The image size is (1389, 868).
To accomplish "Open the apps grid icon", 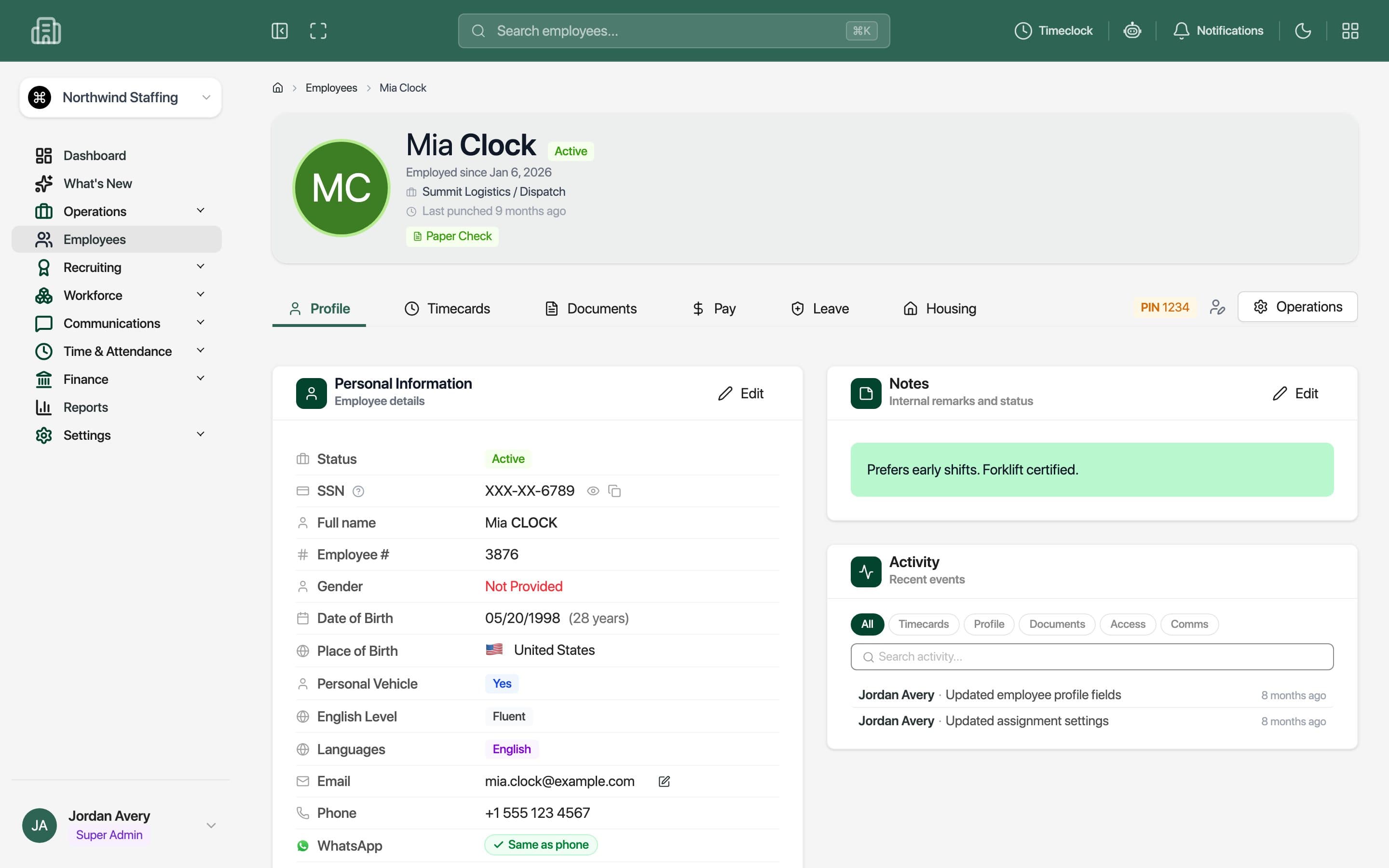I will pos(1350,31).
